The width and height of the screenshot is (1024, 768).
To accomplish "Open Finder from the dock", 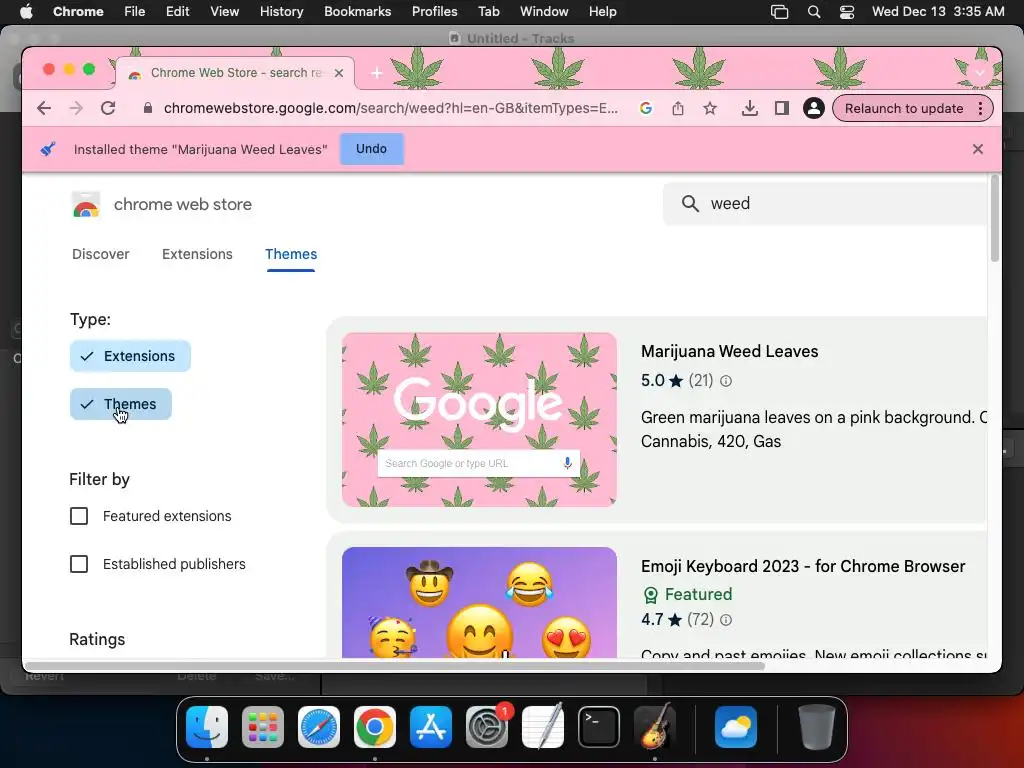I will 207,727.
